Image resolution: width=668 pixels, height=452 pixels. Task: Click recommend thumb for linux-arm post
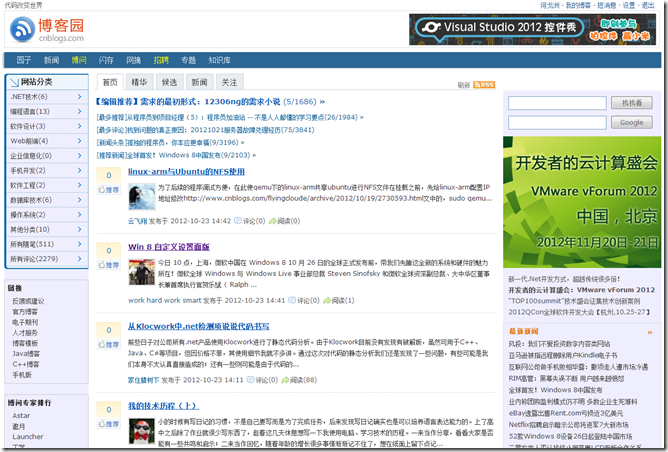click(109, 190)
